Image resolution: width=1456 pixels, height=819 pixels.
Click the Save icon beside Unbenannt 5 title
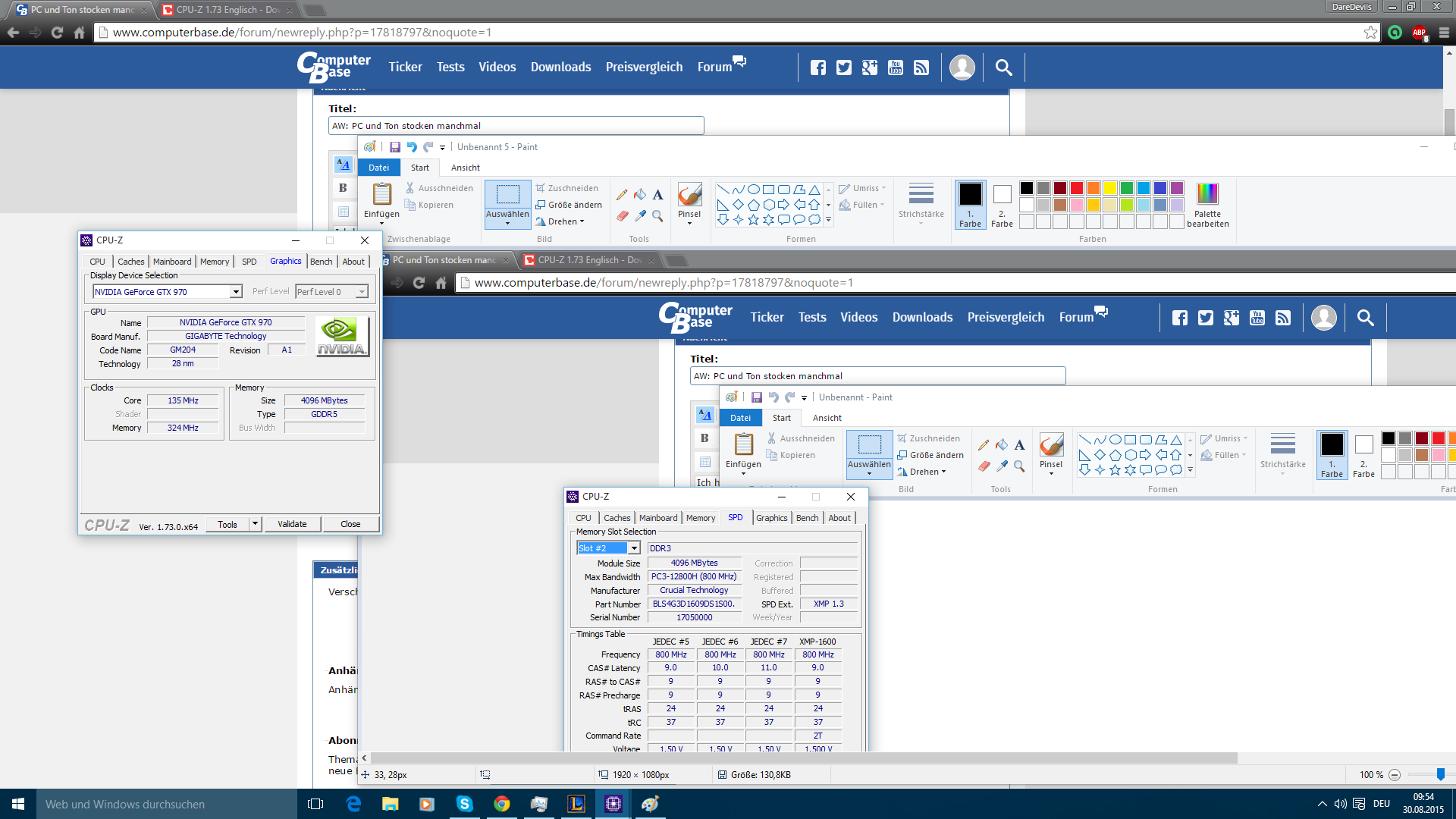[395, 147]
